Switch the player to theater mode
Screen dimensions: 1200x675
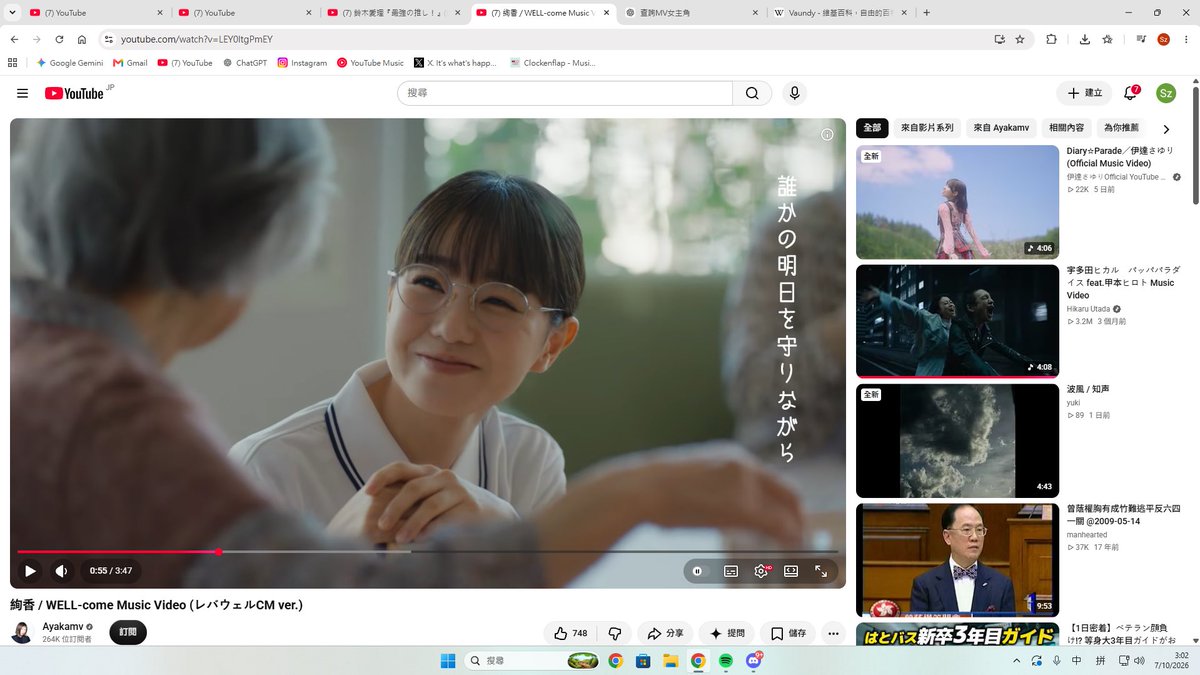click(791, 571)
